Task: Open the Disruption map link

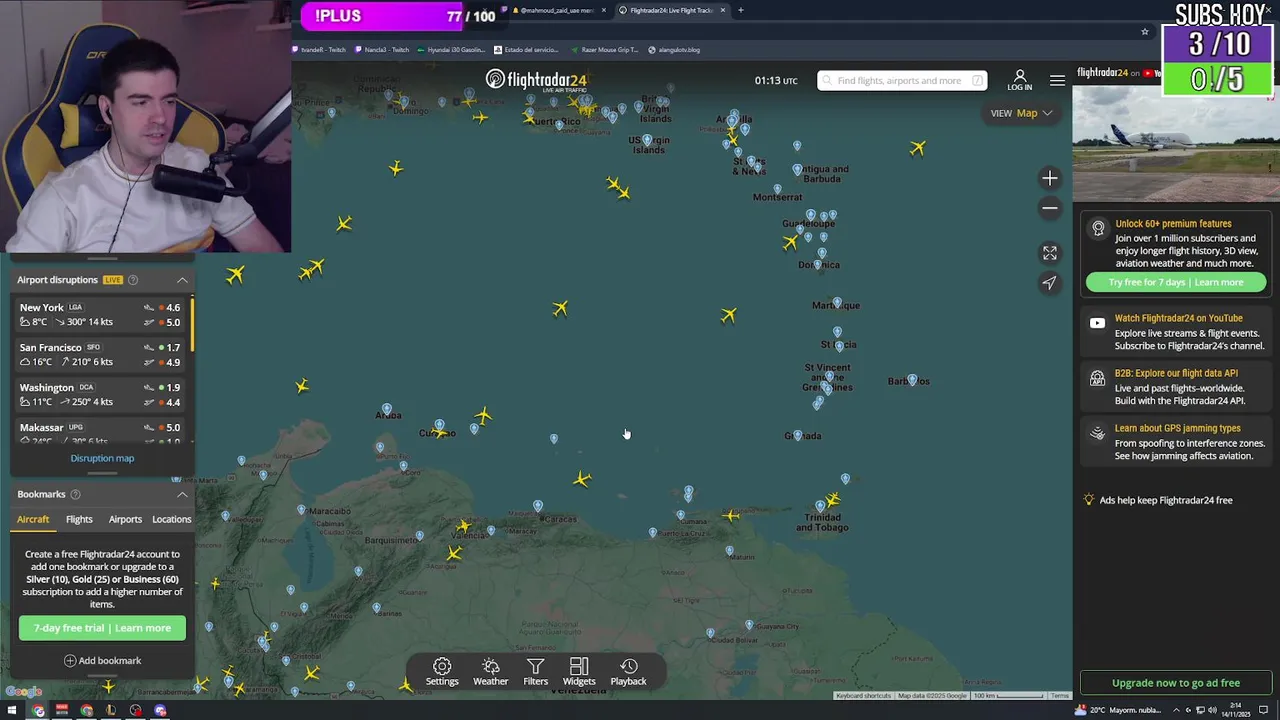Action: [x=102, y=458]
